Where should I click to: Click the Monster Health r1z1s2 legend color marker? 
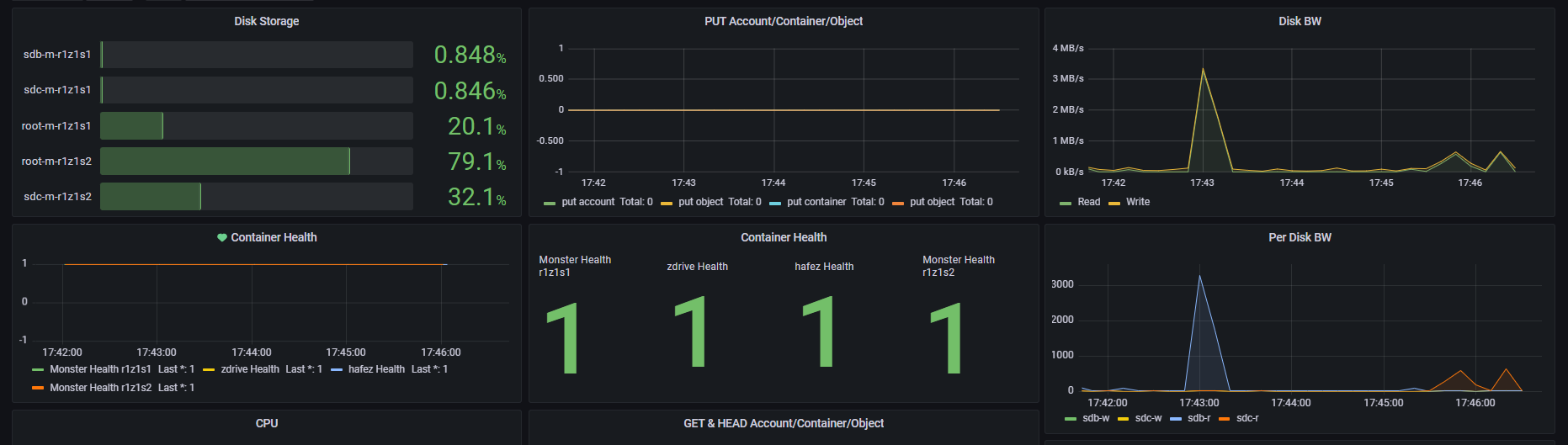(x=38, y=388)
